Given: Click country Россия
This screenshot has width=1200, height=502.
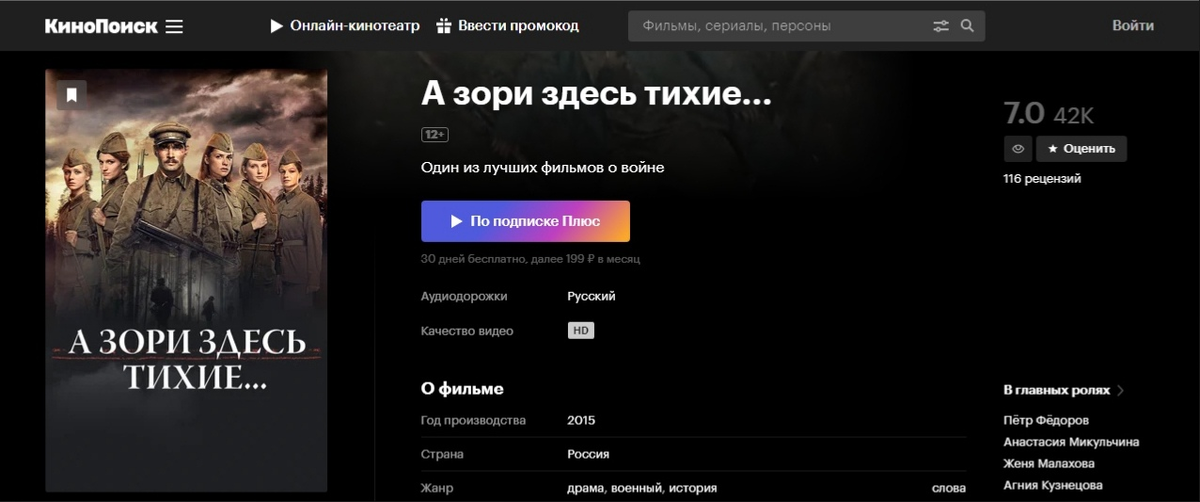Looking at the screenshot, I should pos(588,454).
